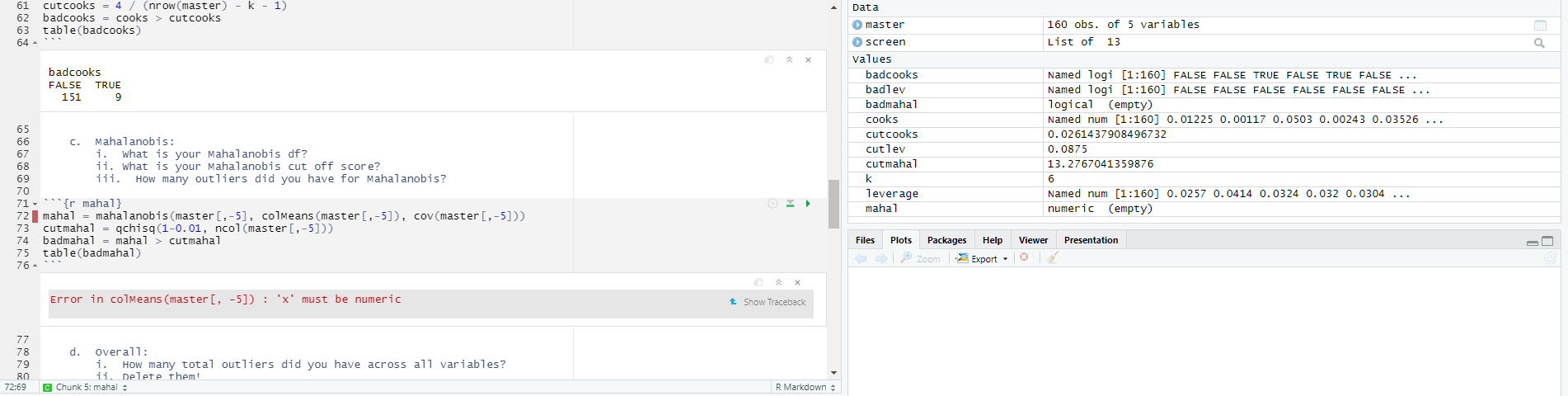Clear all plots with the broom icon
1568x396 pixels.
pos(1052,258)
